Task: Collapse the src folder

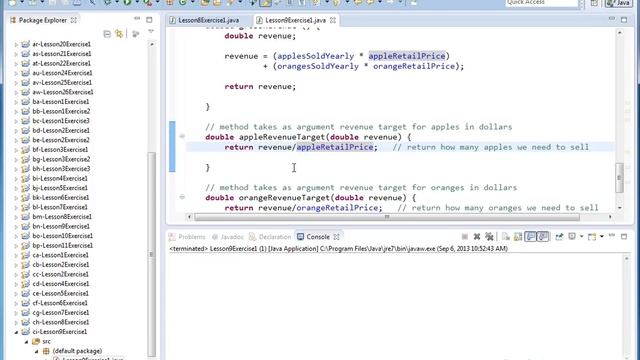Action: (x=27, y=342)
